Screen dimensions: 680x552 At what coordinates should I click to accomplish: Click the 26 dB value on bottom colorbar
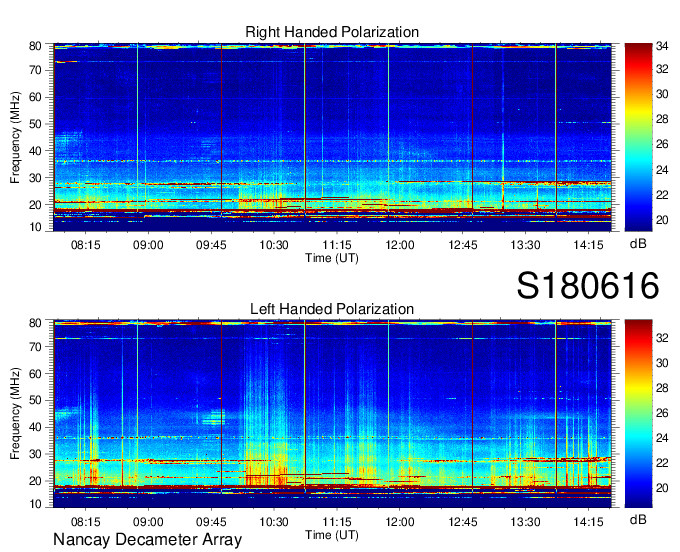click(662, 413)
